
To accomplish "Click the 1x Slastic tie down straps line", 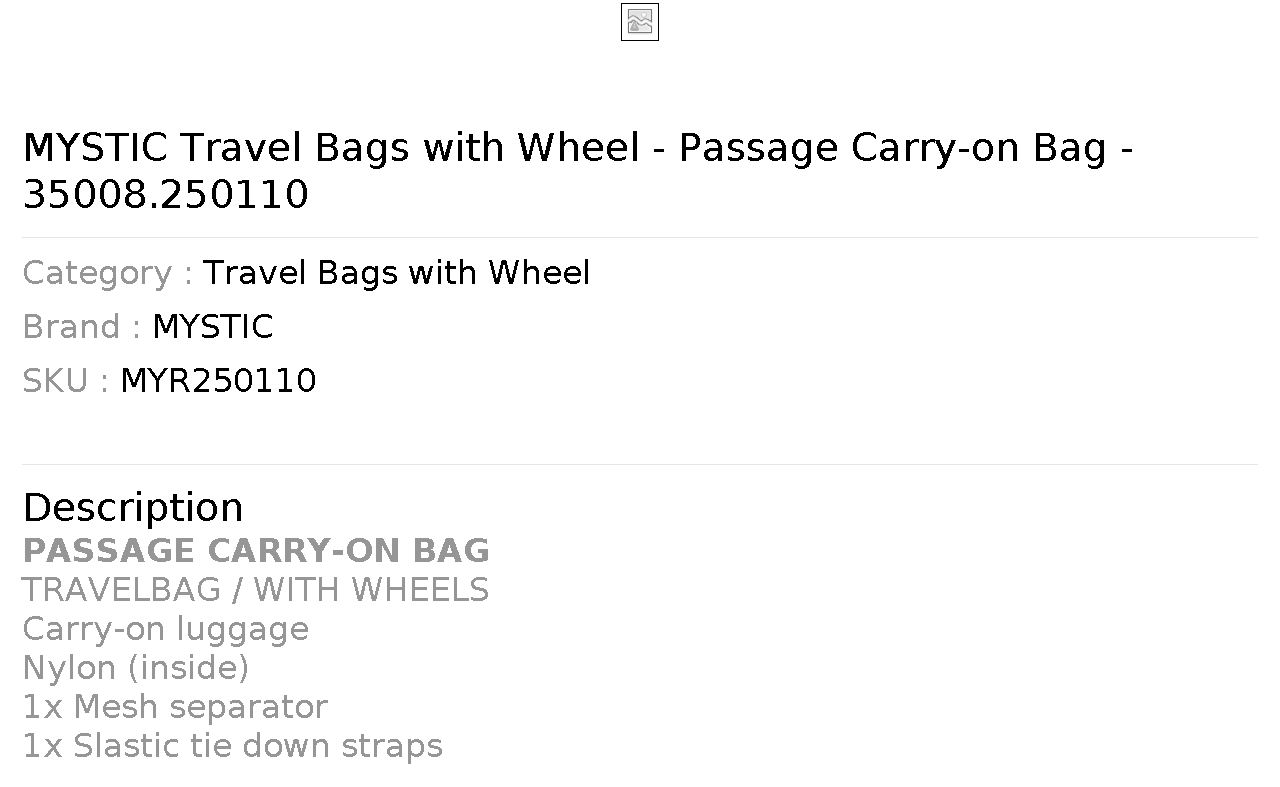I will pyautogui.click(x=232, y=746).
